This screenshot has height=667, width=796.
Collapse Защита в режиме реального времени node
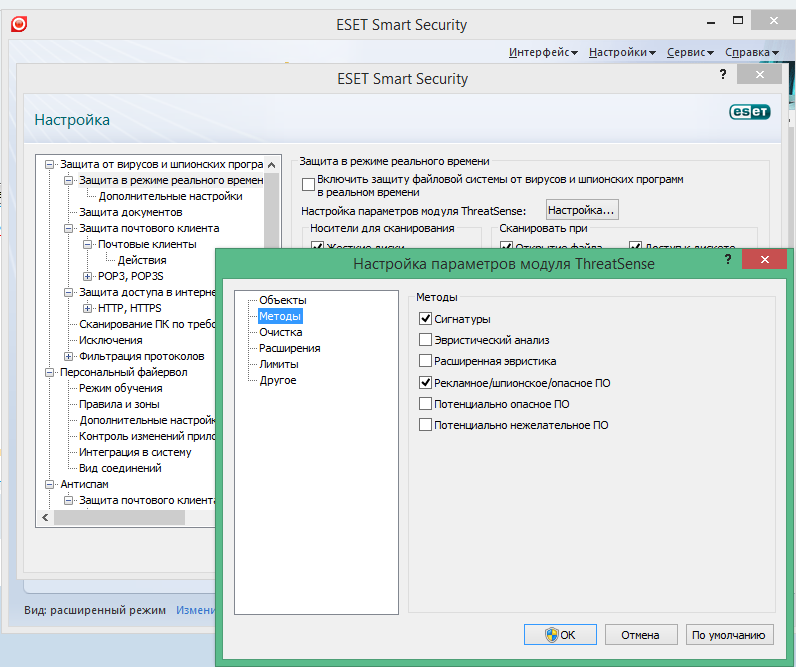68,180
